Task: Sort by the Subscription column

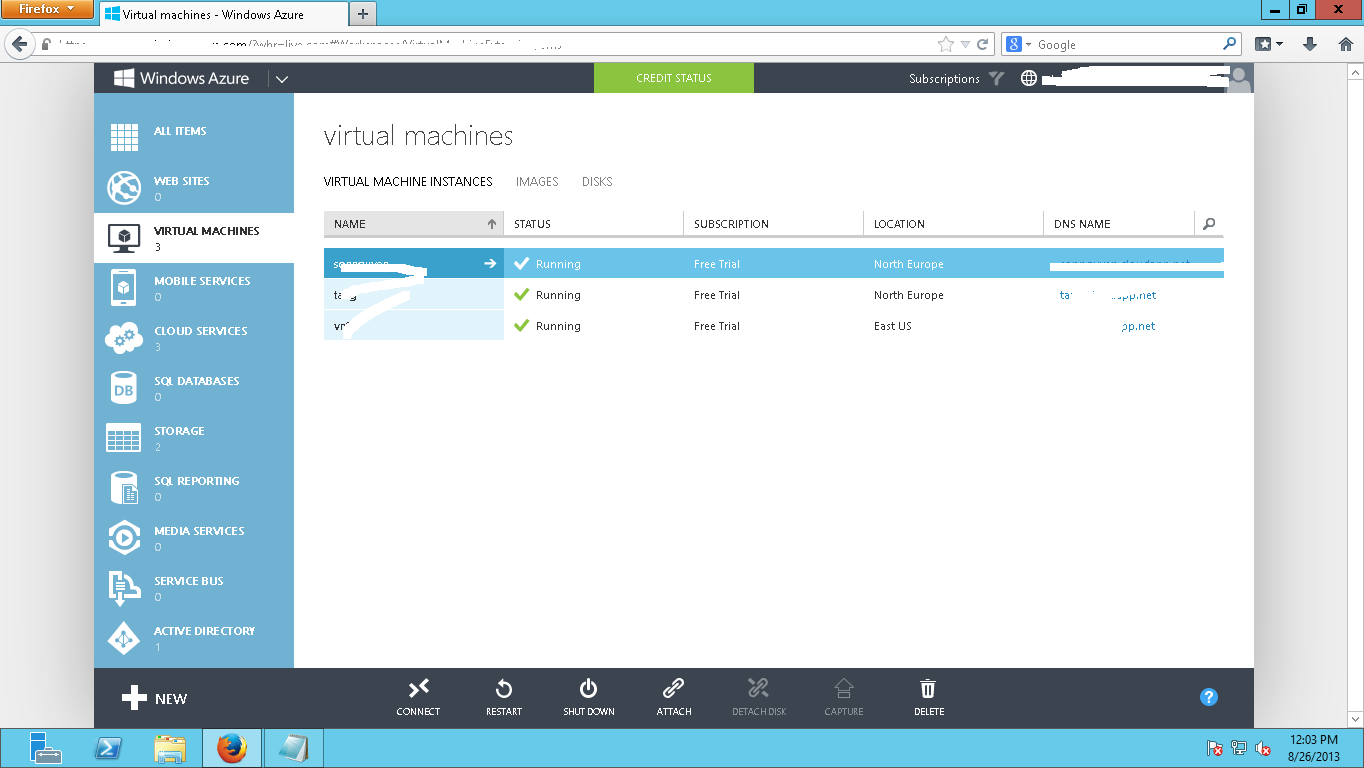Action: [774, 224]
